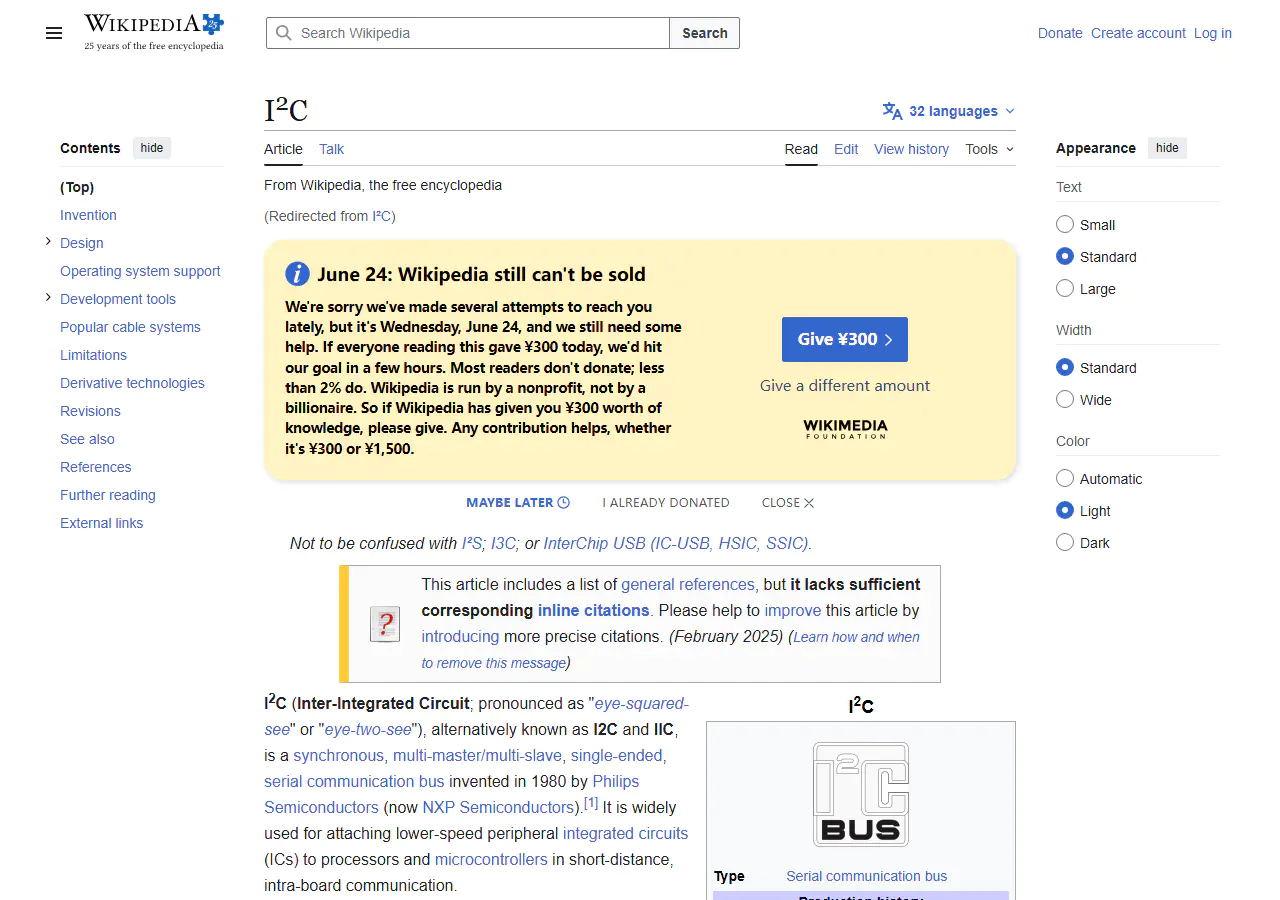1280x900 pixels.
Task: Click the Wikimedia Foundation logo
Action: [845, 429]
